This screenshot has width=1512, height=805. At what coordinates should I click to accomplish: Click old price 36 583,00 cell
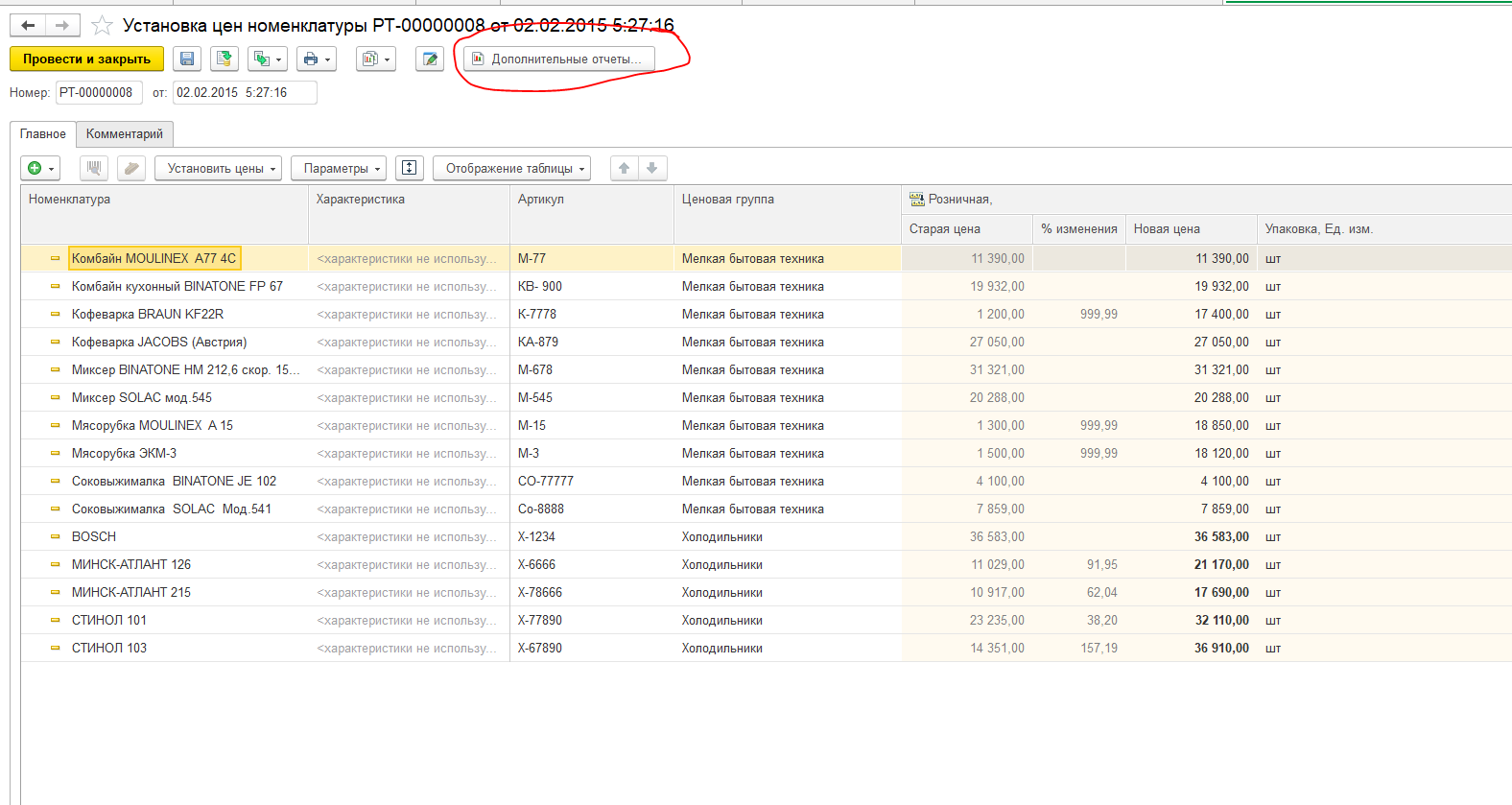point(967,537)
